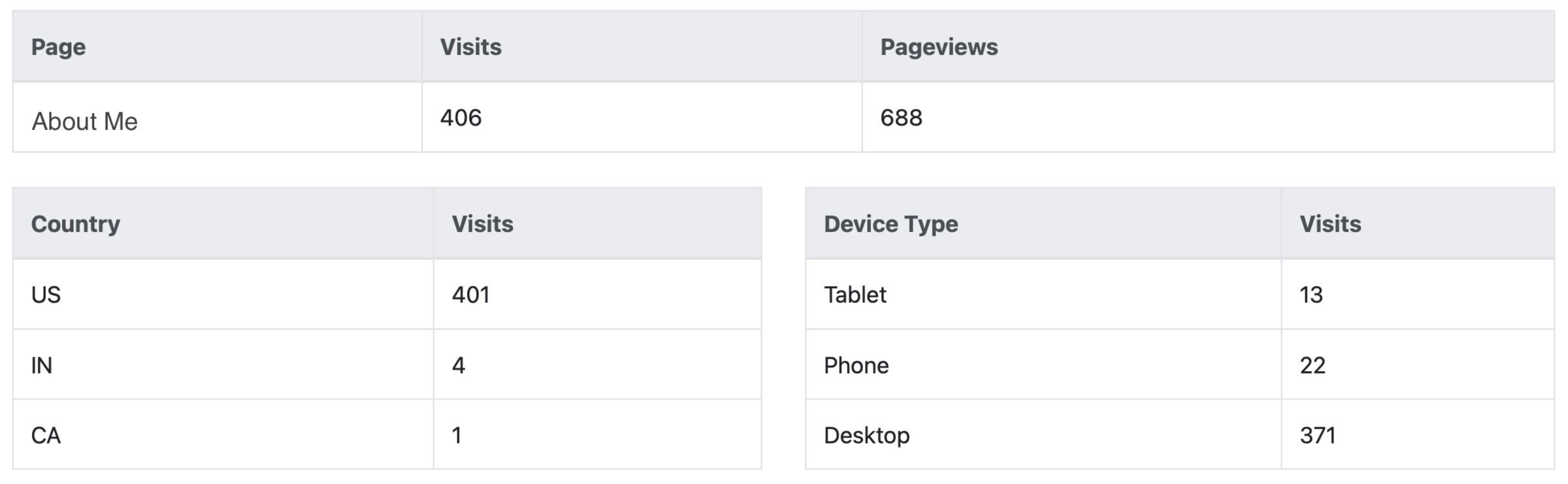The image size is (1568, 484).
Task: Select the 688 pageviews value
Action: [901, 118]
